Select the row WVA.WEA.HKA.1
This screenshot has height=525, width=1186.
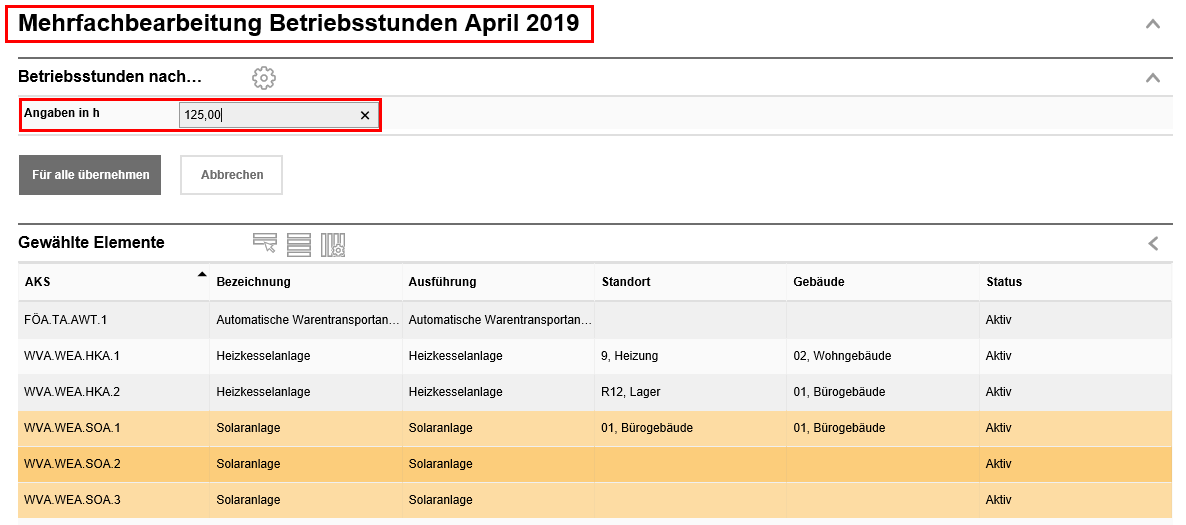tap(595, 356)
